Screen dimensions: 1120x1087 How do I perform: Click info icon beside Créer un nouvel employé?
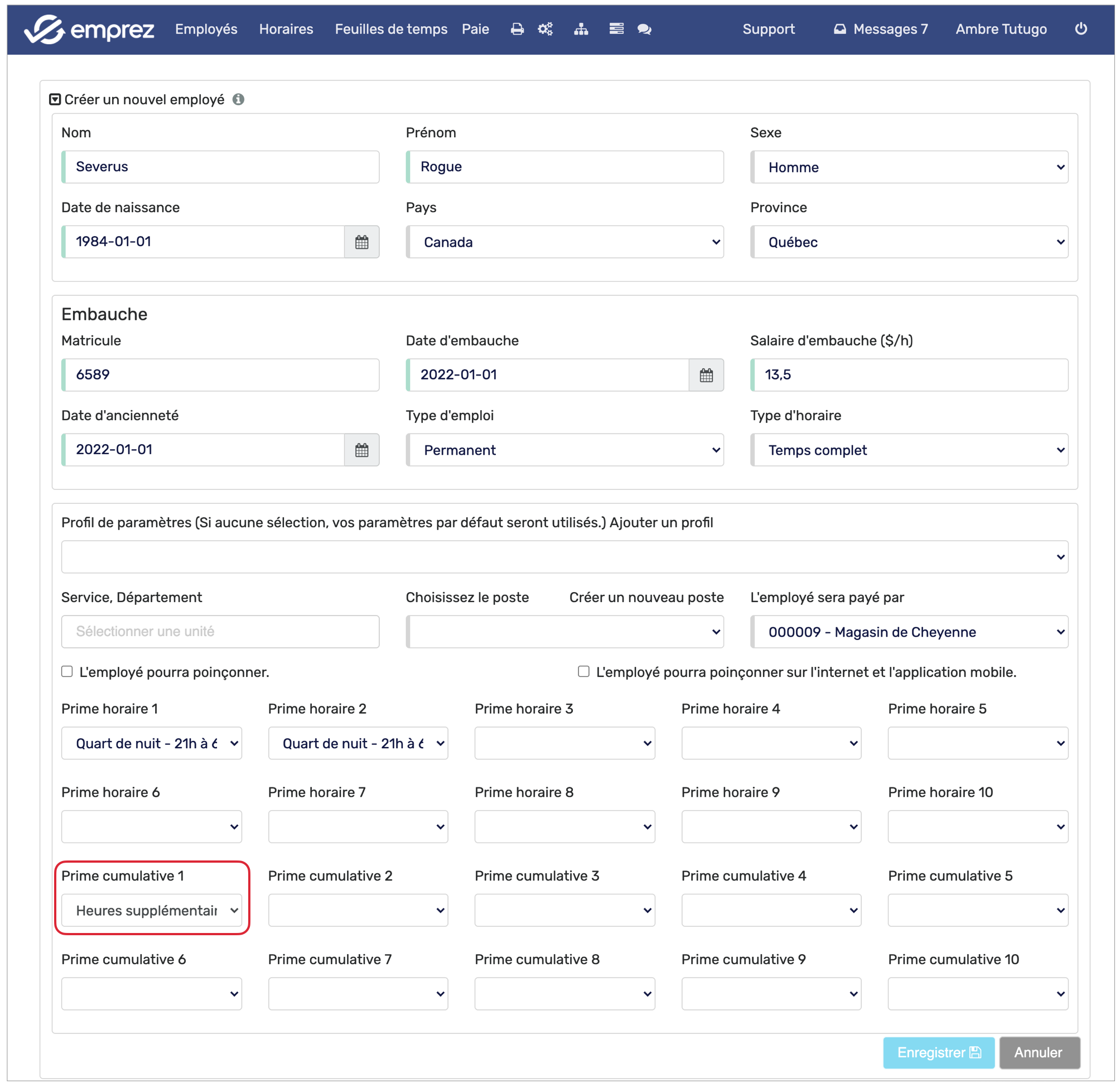coord(238,99)
